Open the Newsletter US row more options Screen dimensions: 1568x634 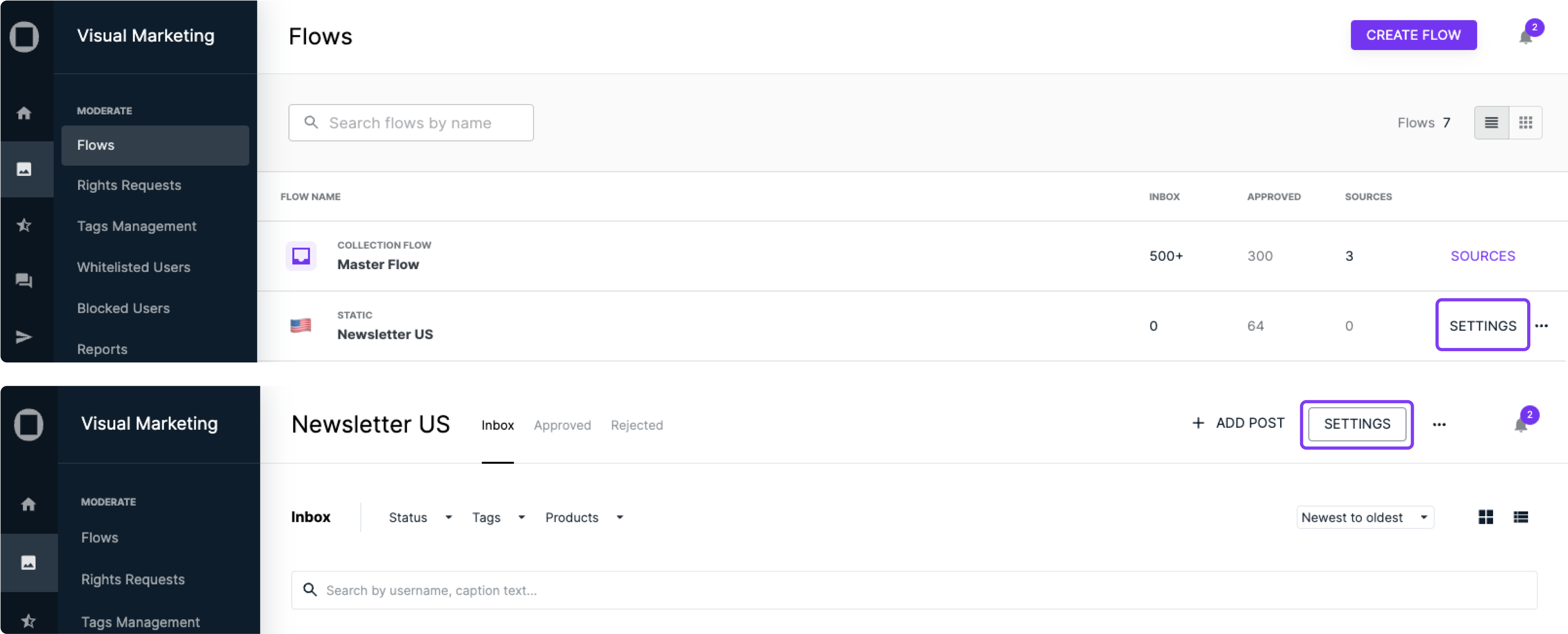(x=1541, y=326)
